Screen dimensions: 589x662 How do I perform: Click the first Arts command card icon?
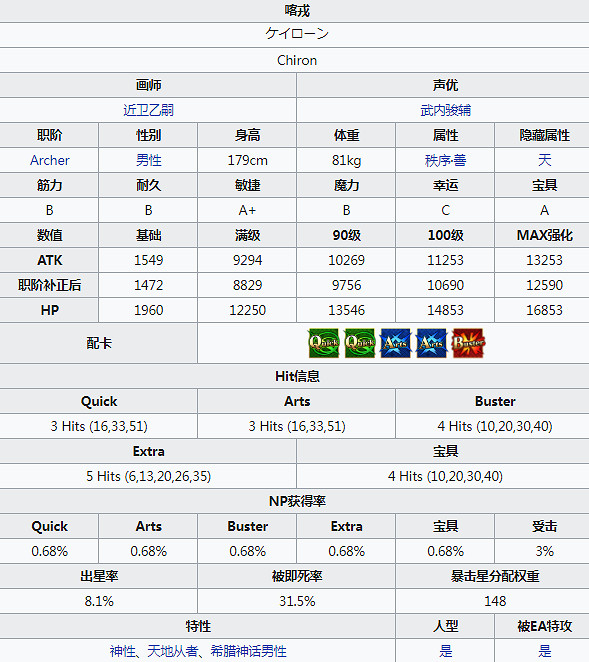(x=396, y=343)
